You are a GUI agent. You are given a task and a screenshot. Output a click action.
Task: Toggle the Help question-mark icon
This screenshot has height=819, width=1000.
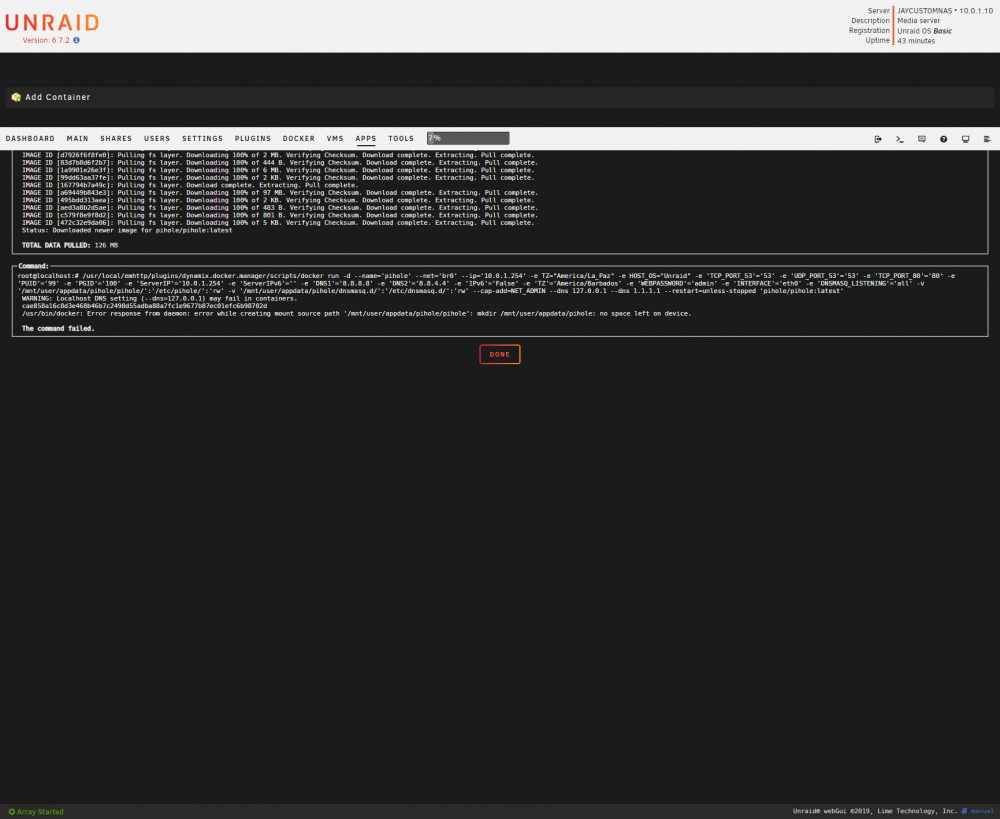[x=943, y=139]
